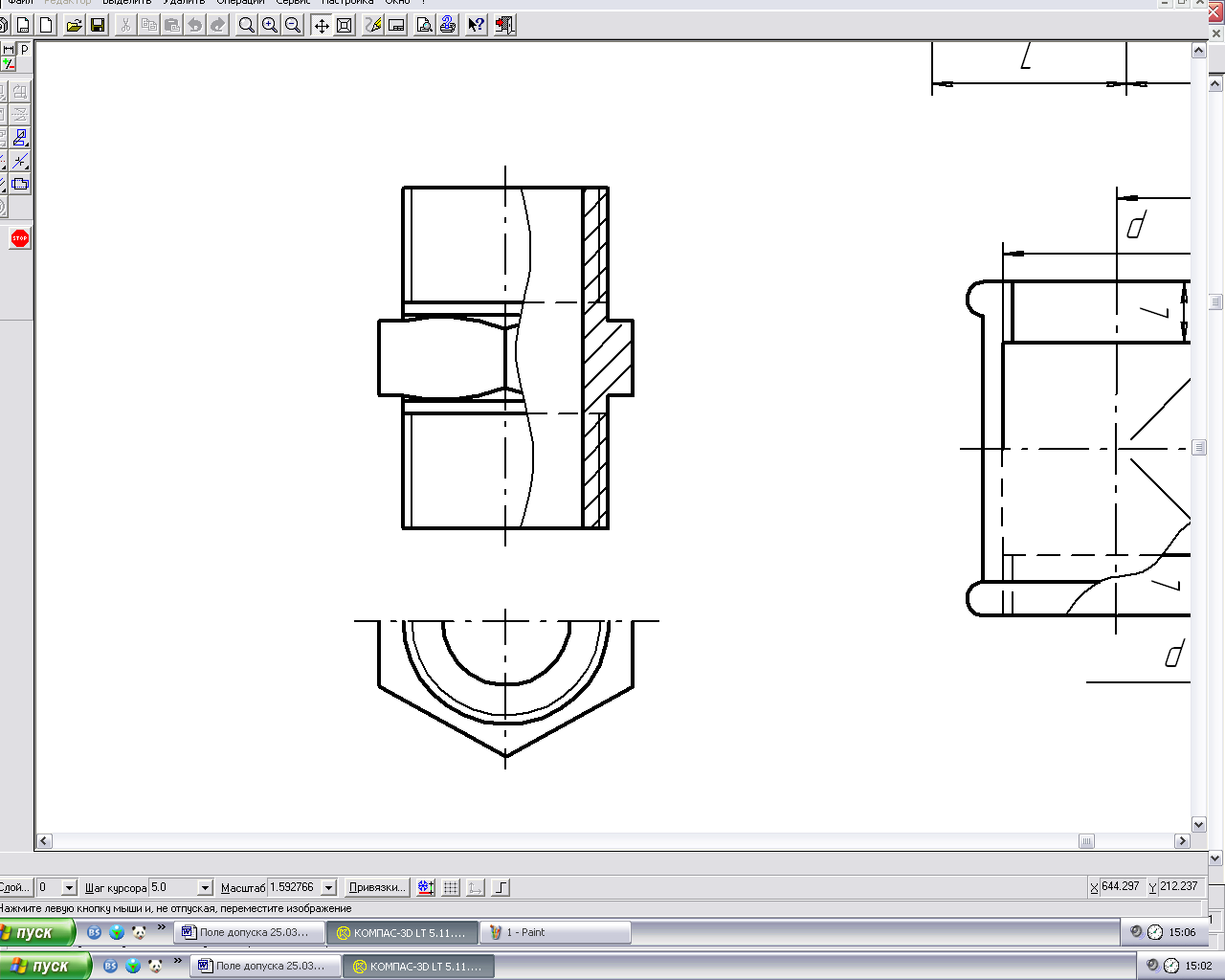
Task: Click the Масштаб value field 1.592766
Action: [x=294, y=888]
